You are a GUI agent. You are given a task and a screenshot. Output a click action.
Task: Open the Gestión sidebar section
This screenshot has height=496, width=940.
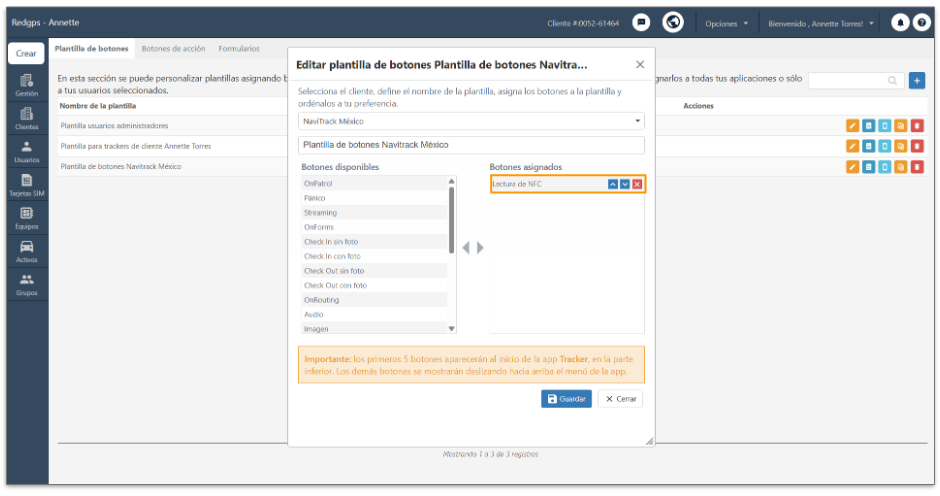pyautogui.click(x=26, y=85)
